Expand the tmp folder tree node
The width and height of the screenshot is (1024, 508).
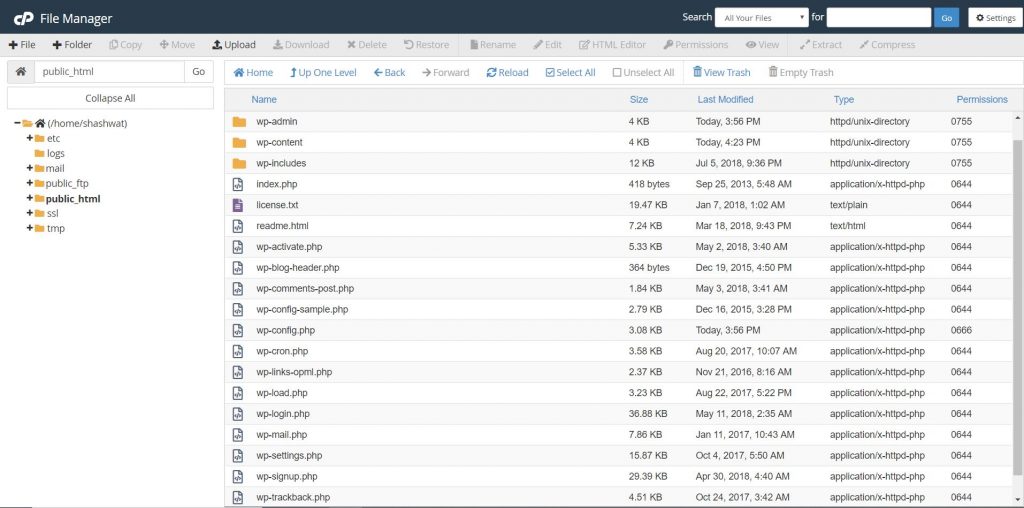pos(29,229)
